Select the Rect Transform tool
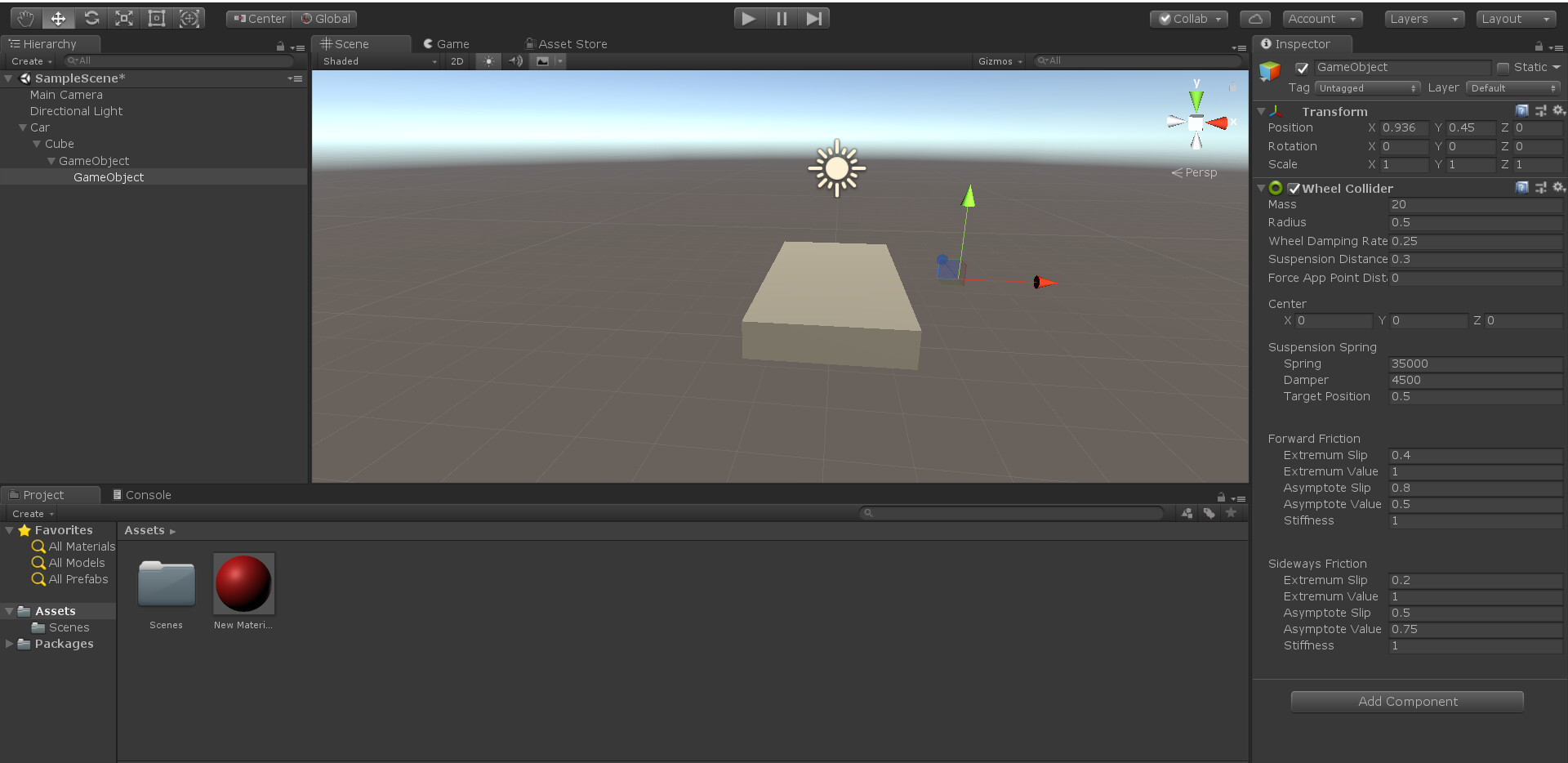 [x=157, y=18]
